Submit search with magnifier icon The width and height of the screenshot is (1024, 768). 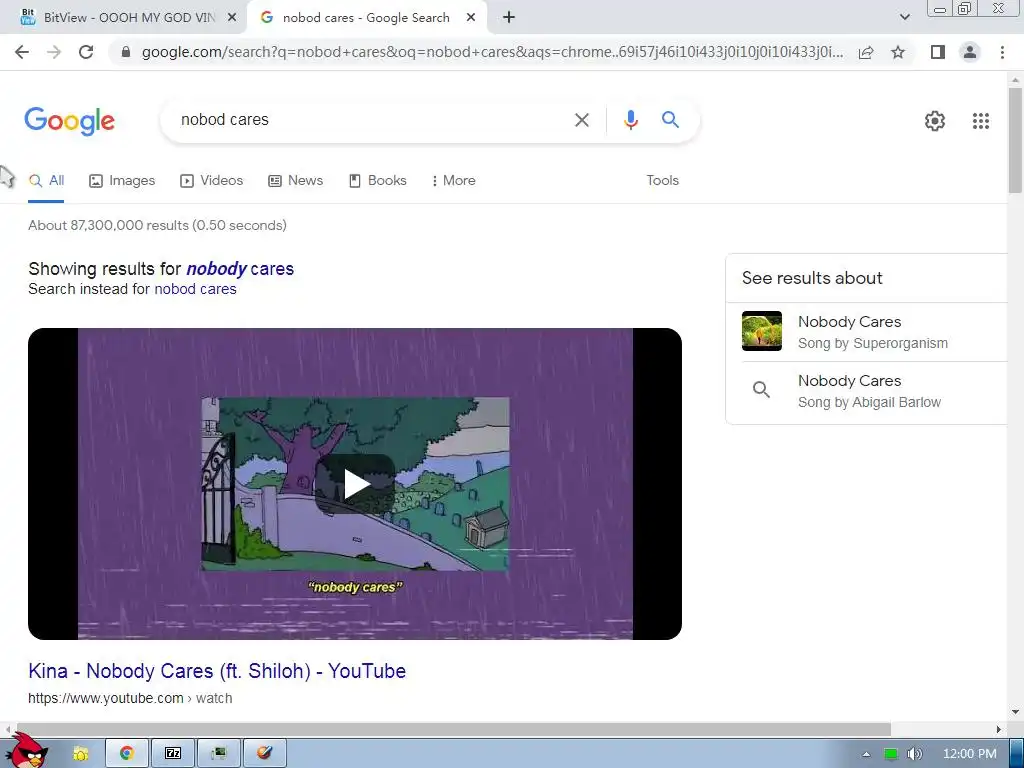click(x=670, y=120)
